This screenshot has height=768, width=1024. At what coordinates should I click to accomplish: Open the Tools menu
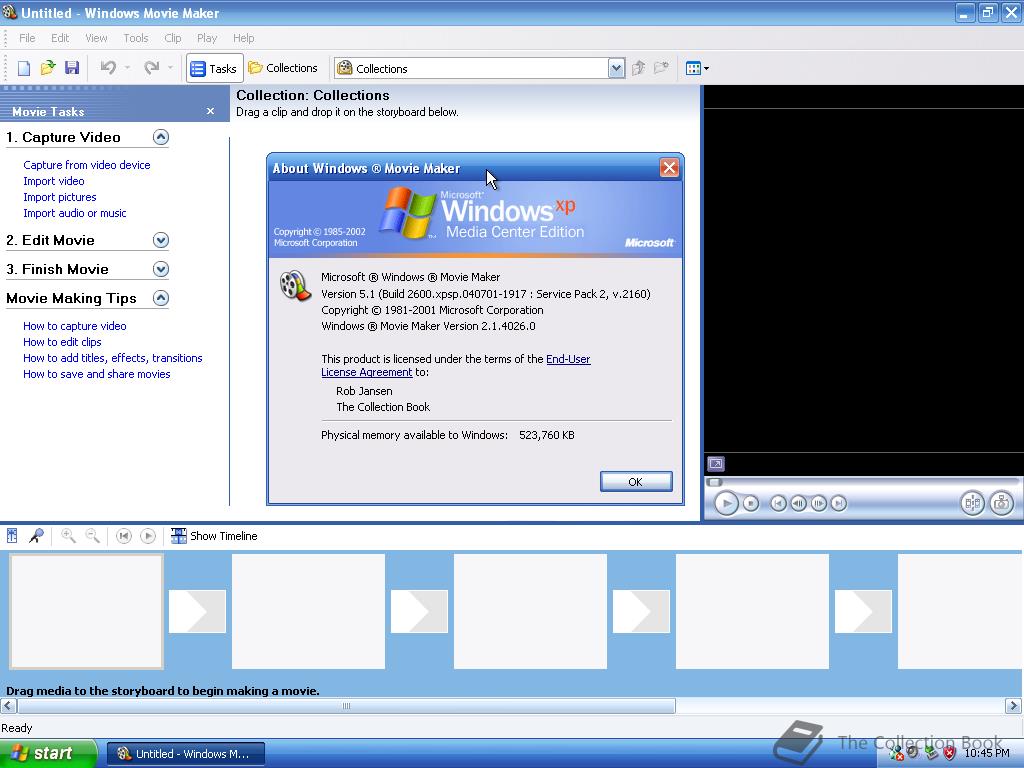pyautogui.click(x=136, y=38)
